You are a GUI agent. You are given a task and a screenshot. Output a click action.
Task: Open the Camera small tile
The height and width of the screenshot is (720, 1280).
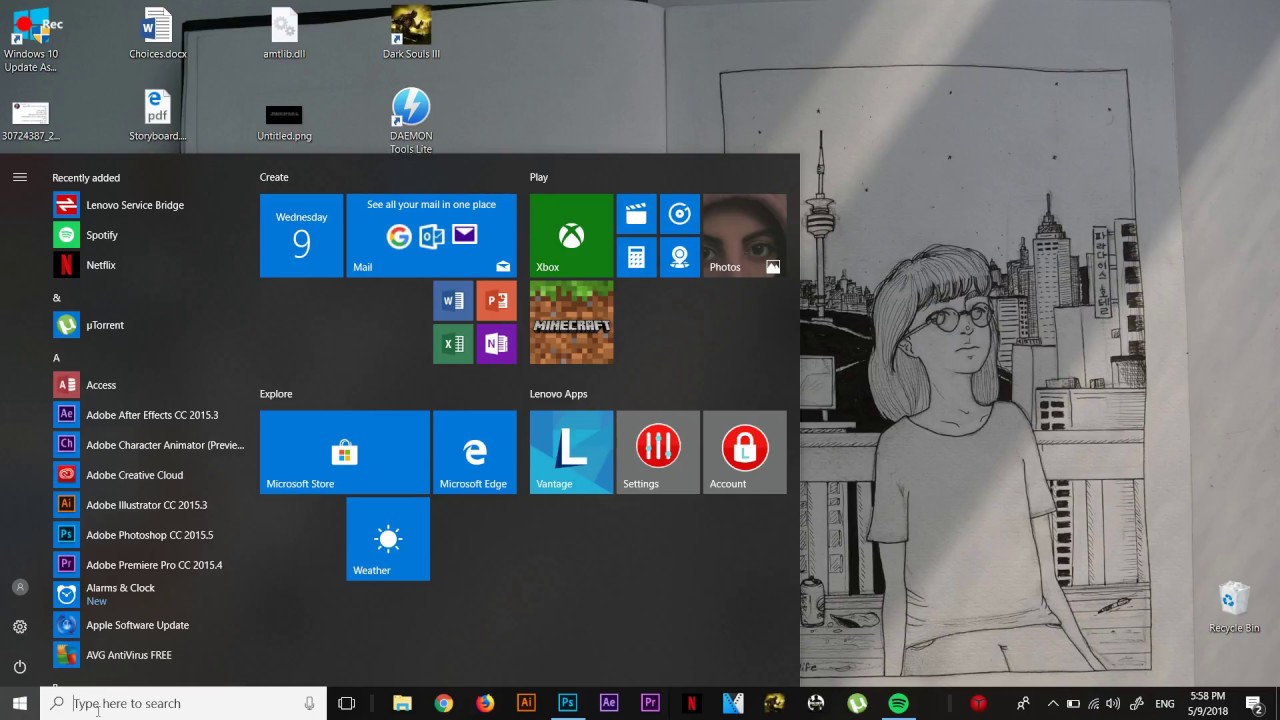point(680,257)
